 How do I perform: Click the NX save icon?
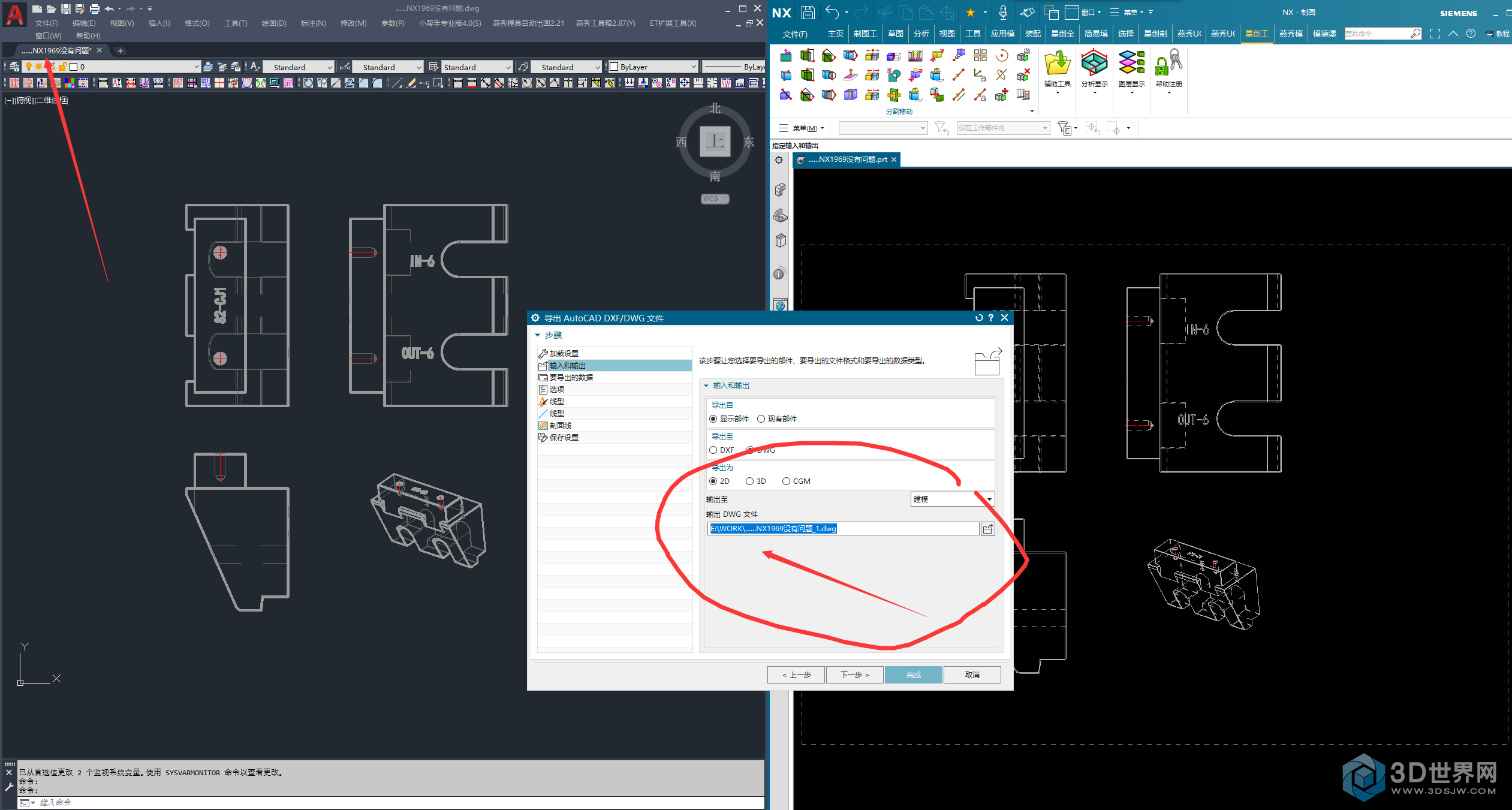[808, 12]
